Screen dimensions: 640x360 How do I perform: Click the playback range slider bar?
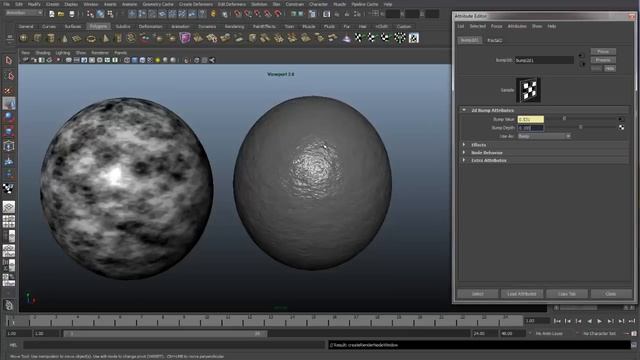[165, 333]
